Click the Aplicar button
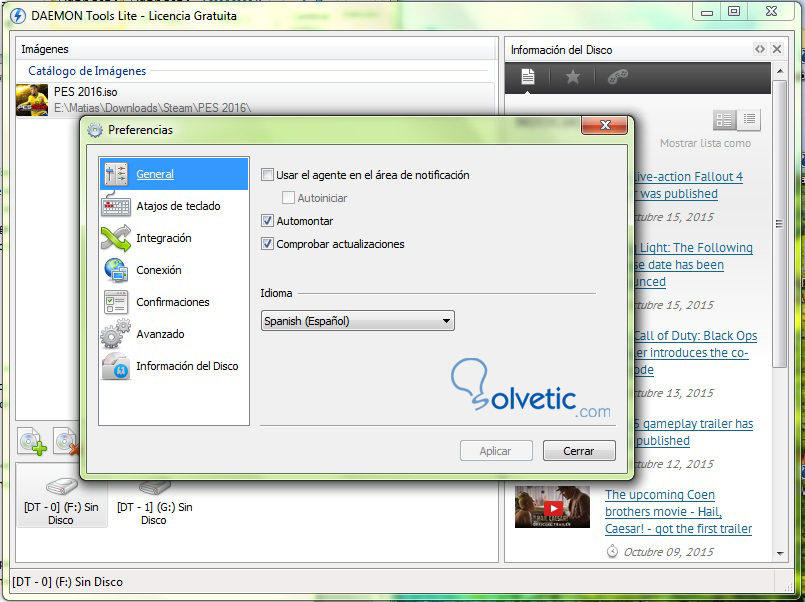The image size is (805, 602). click(x=496, y=451)
